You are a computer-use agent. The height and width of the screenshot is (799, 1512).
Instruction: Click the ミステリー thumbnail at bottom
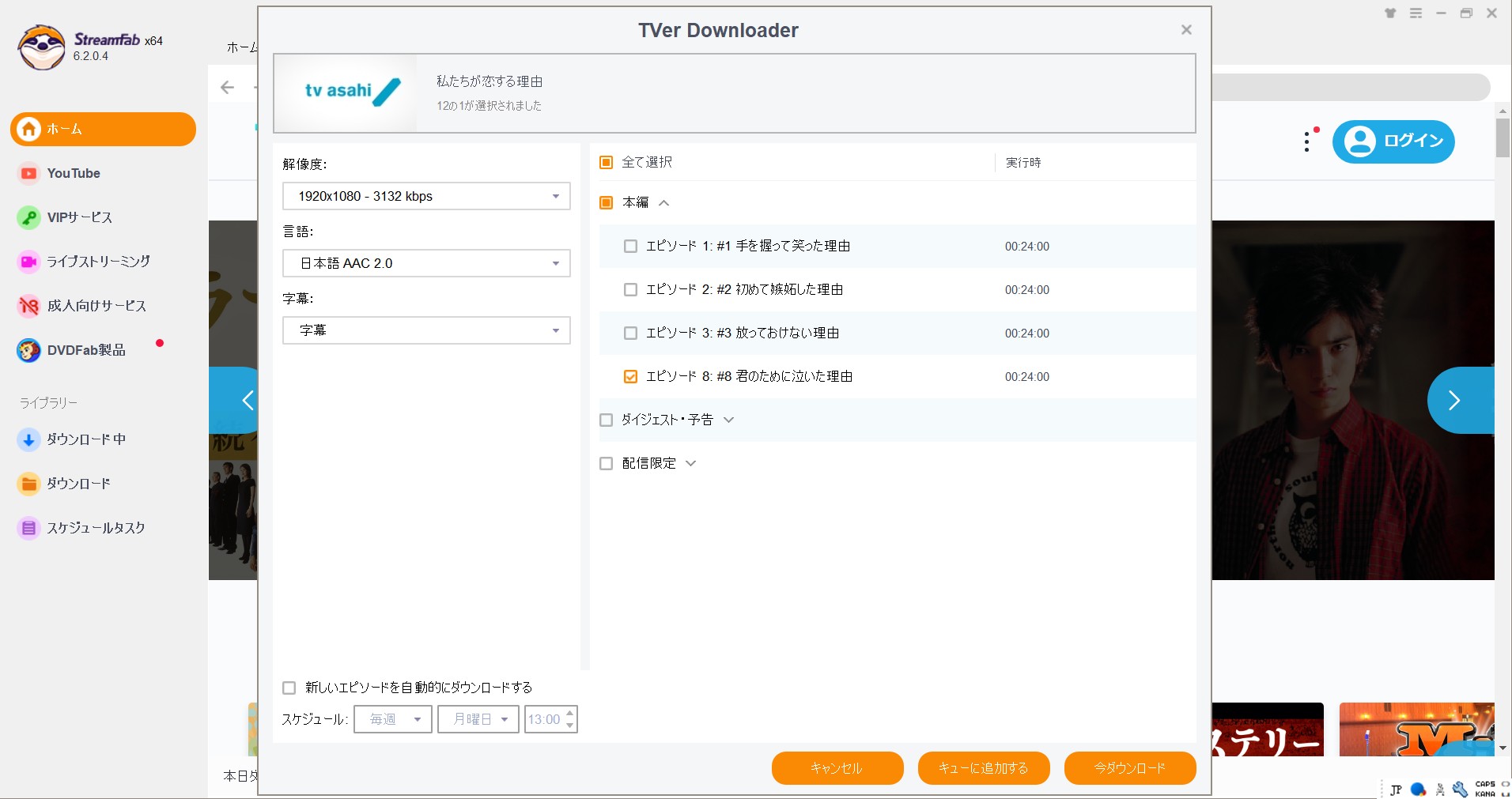1268,729
